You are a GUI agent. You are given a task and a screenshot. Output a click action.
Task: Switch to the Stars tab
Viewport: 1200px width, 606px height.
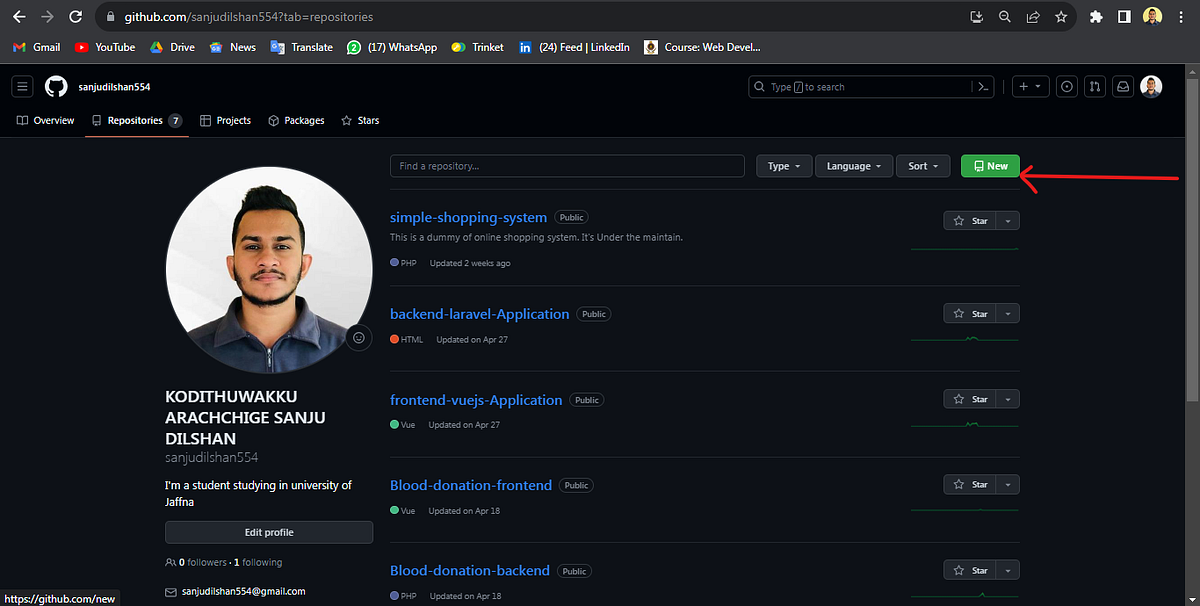(x=360, y=120)
